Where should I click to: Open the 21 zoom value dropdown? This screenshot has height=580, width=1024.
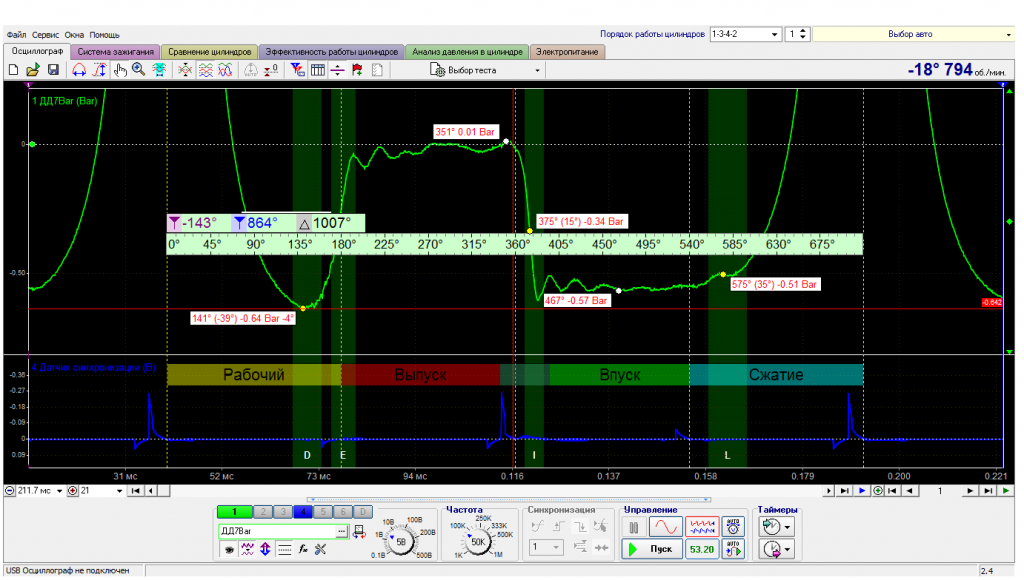pos(119,491)
